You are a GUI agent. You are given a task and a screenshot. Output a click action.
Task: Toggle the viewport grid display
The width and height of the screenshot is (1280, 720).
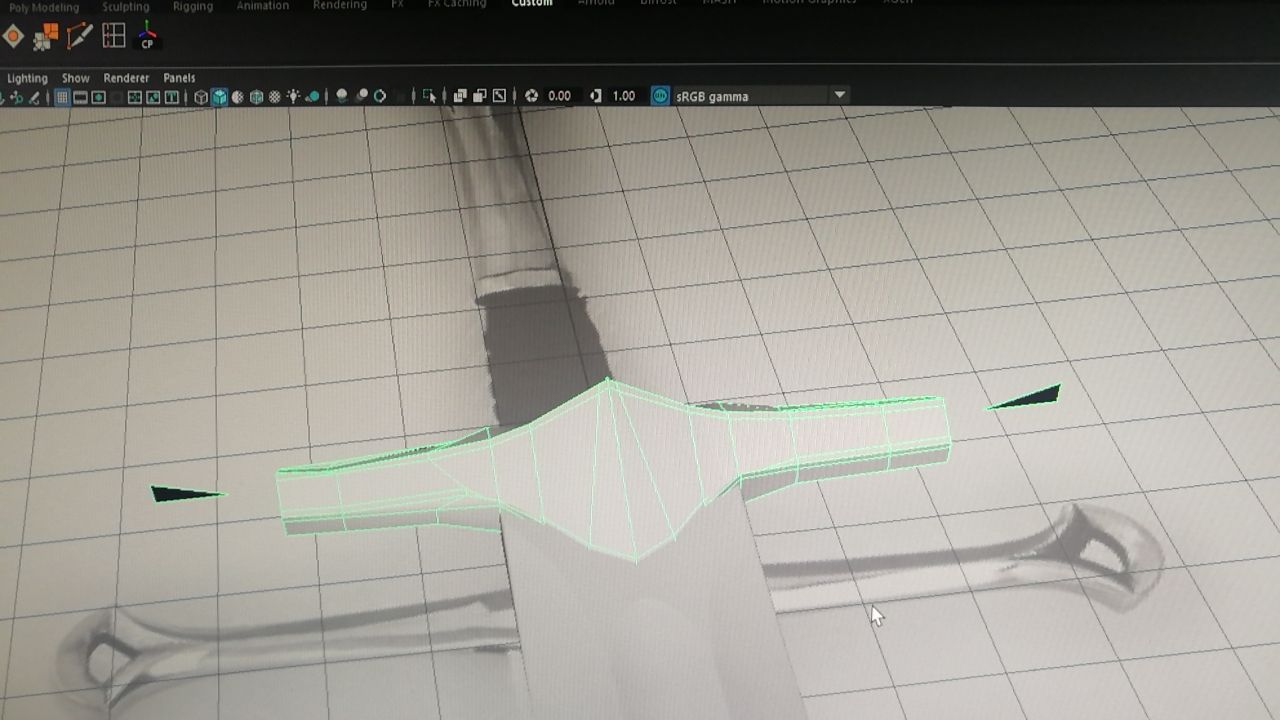pos(62,97)
